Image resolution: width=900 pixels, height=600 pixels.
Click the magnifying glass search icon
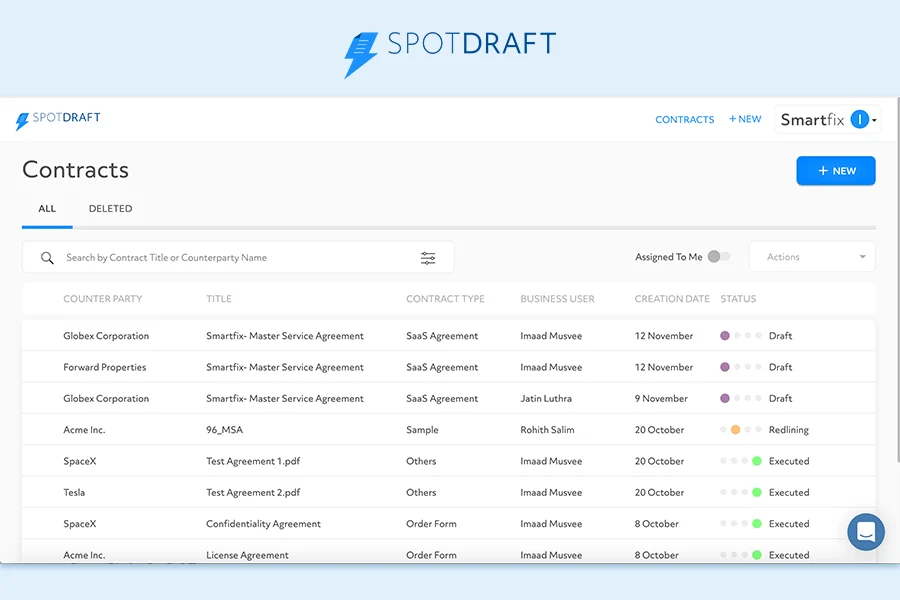point(46,257)
